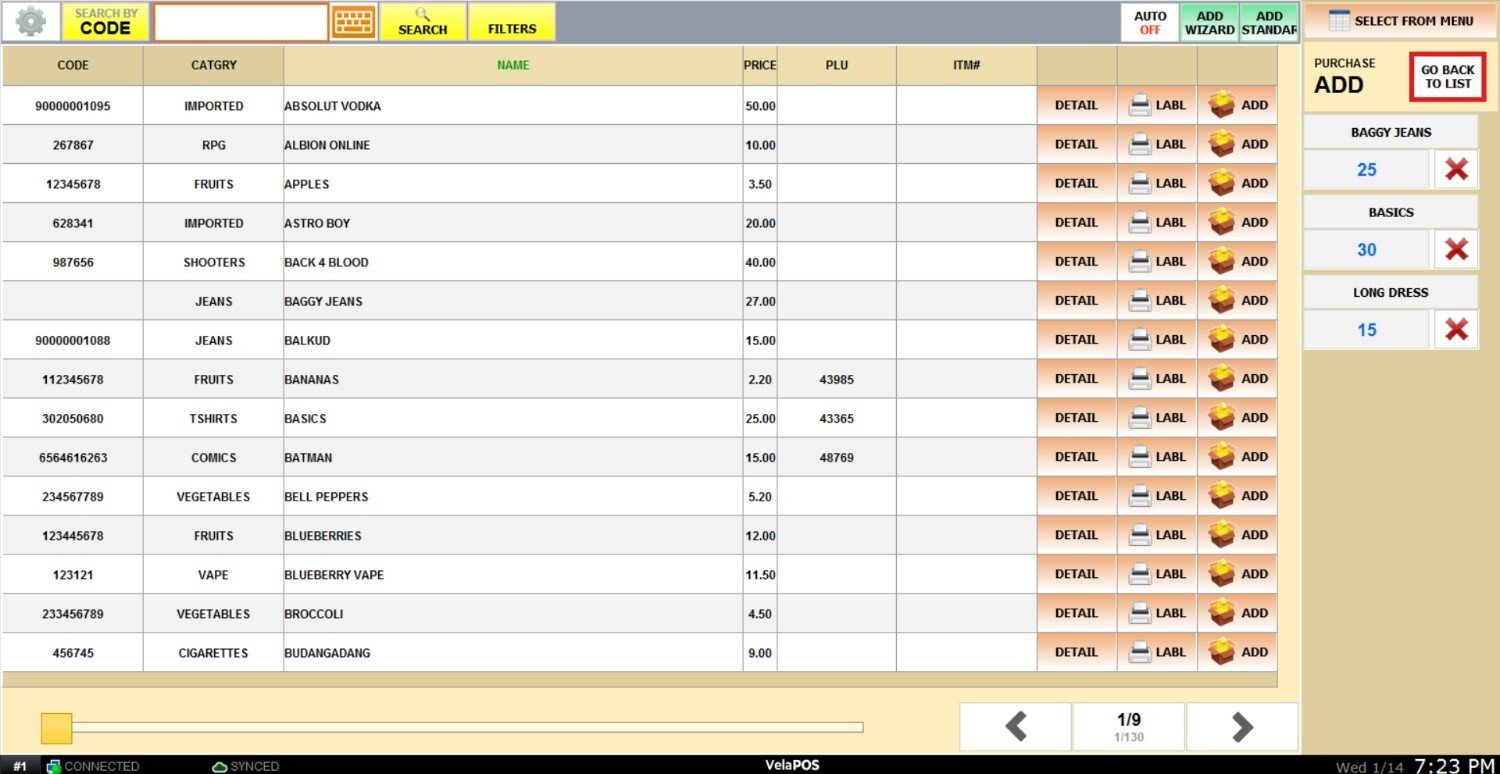Screen dimensions: 1500x774
Task: Open the settings gear icon
Action: [31, 22]
